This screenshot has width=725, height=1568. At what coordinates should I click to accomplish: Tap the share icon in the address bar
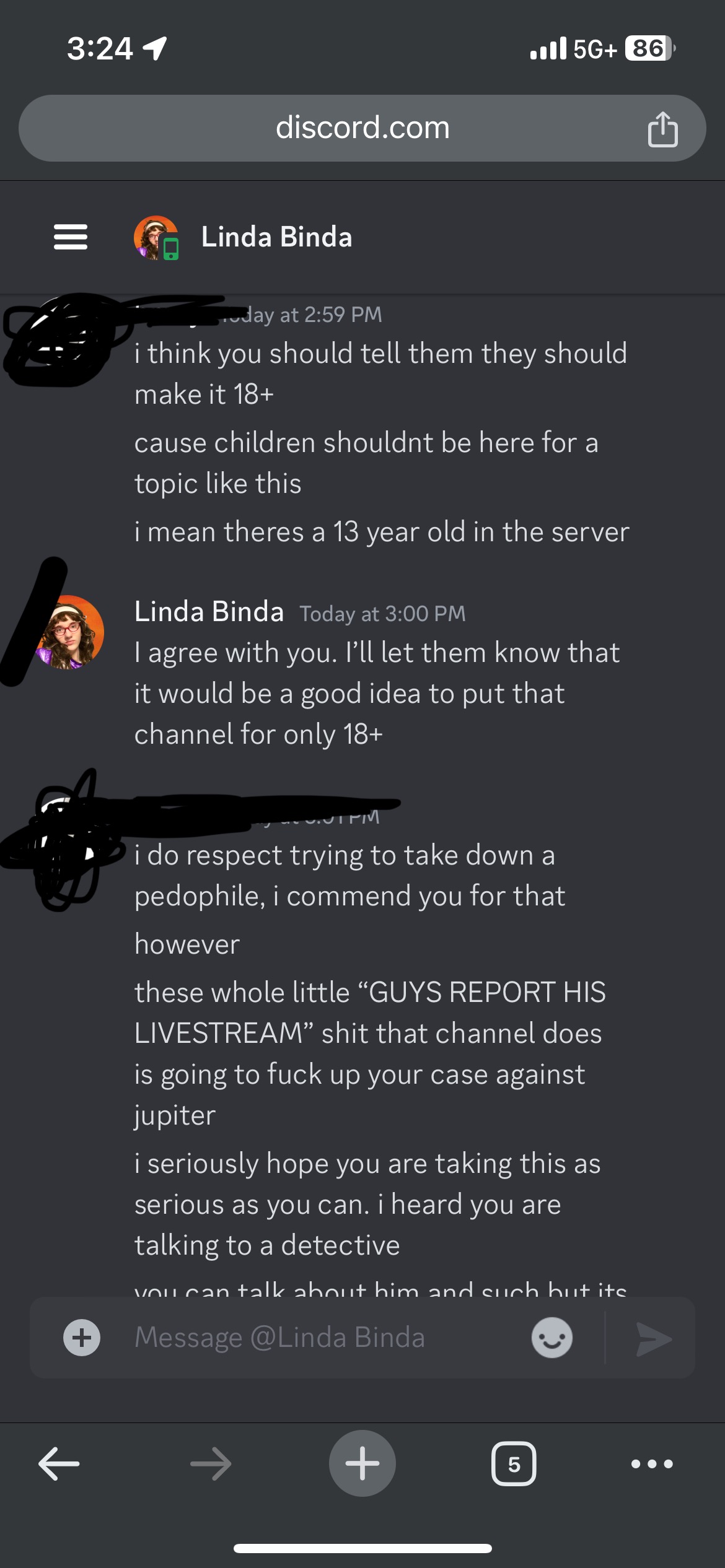662,129
